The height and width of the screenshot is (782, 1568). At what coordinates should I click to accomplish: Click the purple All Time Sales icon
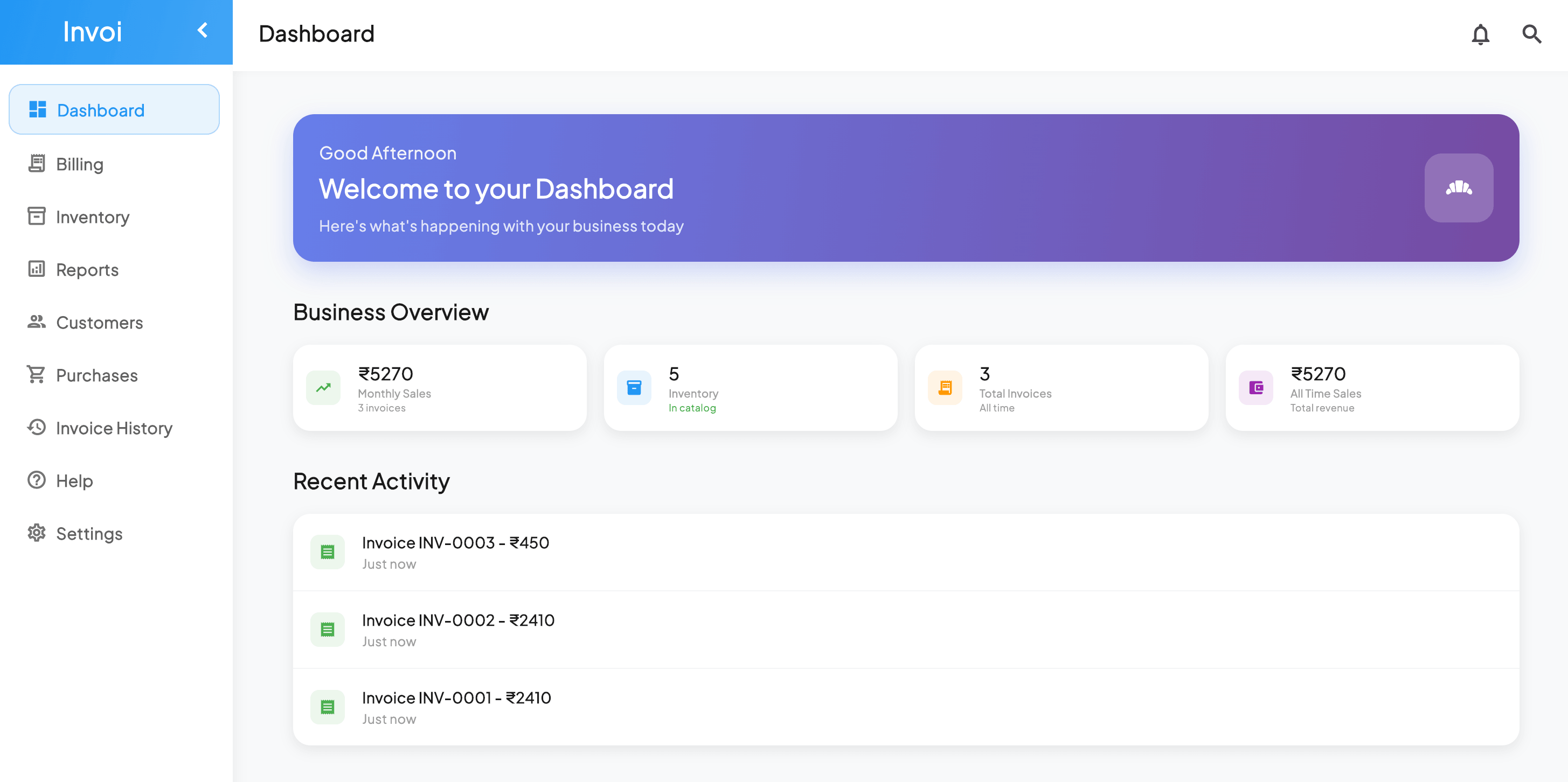1255,387
